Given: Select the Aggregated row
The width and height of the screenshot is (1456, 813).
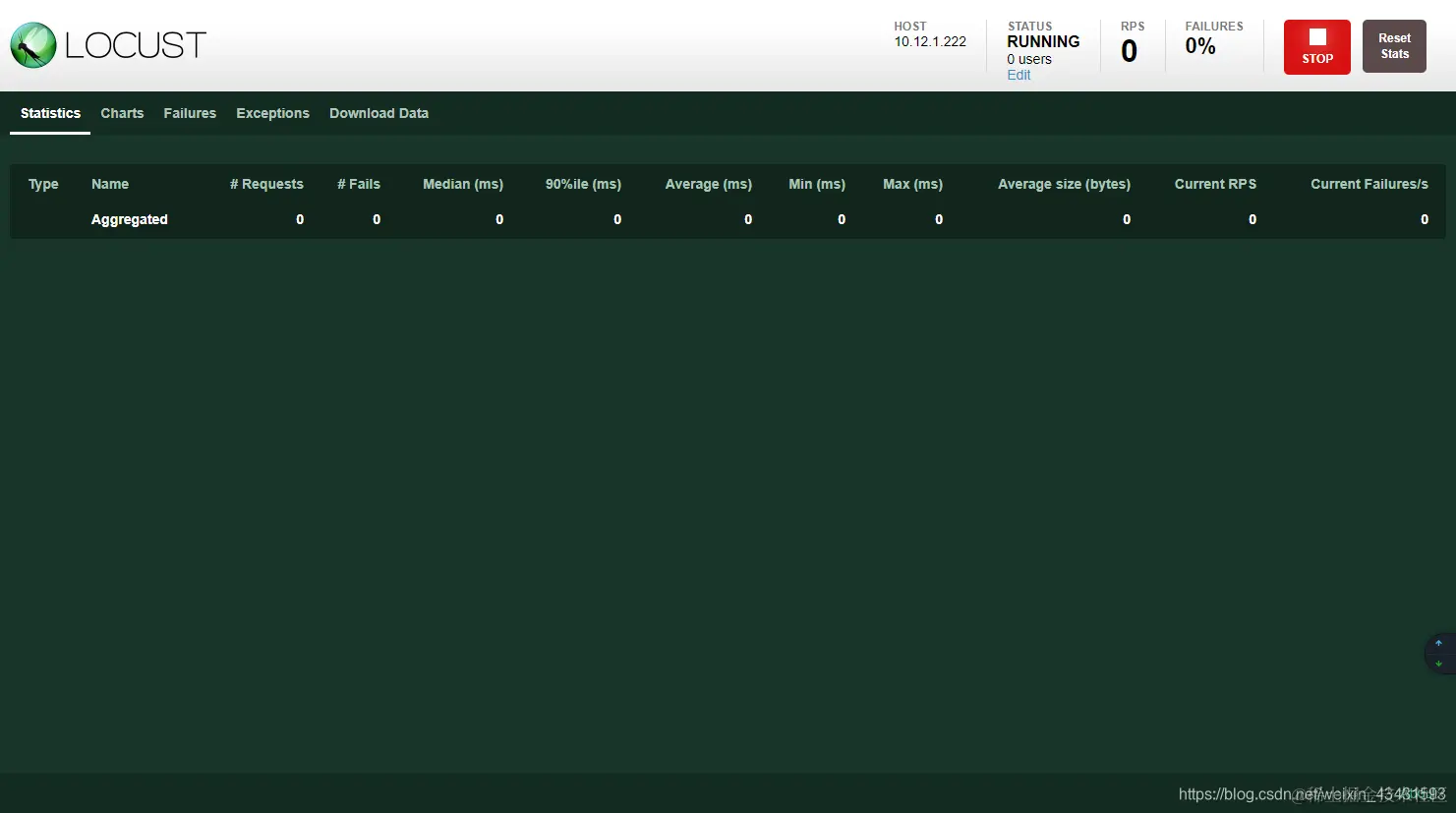Looking at the screenshot, I should click(x=728, y=219).
